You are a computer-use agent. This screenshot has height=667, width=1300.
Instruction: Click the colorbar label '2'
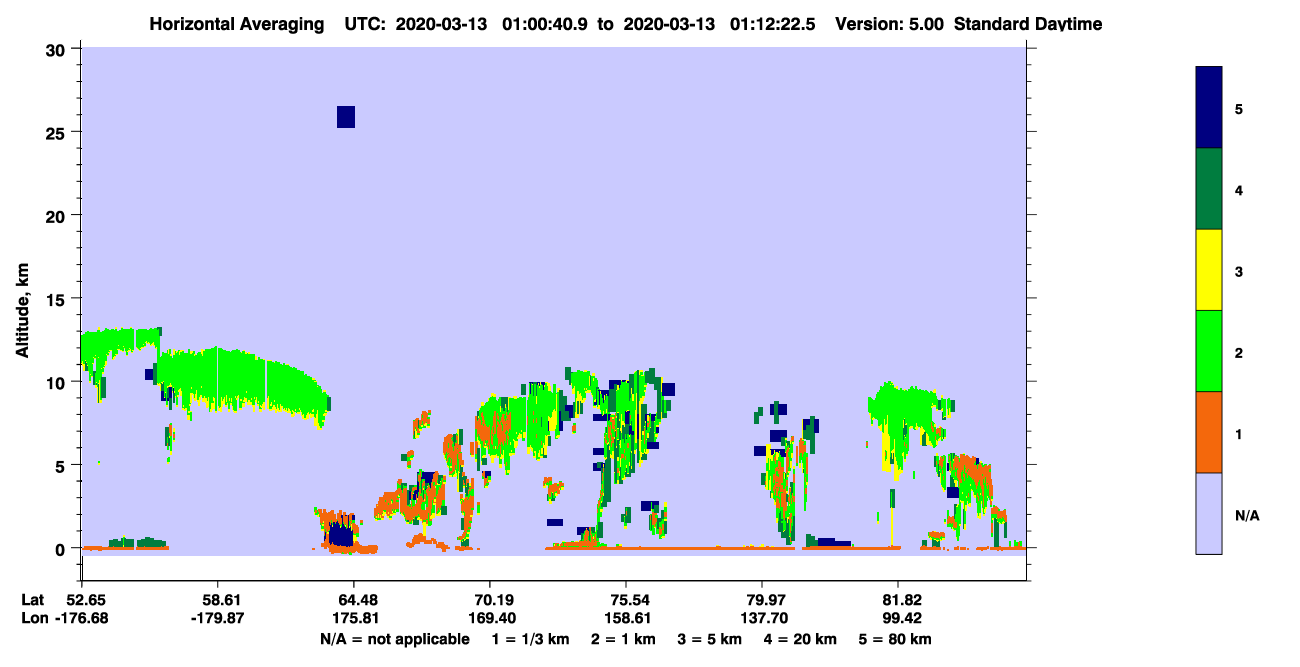tap(1239, 352)
